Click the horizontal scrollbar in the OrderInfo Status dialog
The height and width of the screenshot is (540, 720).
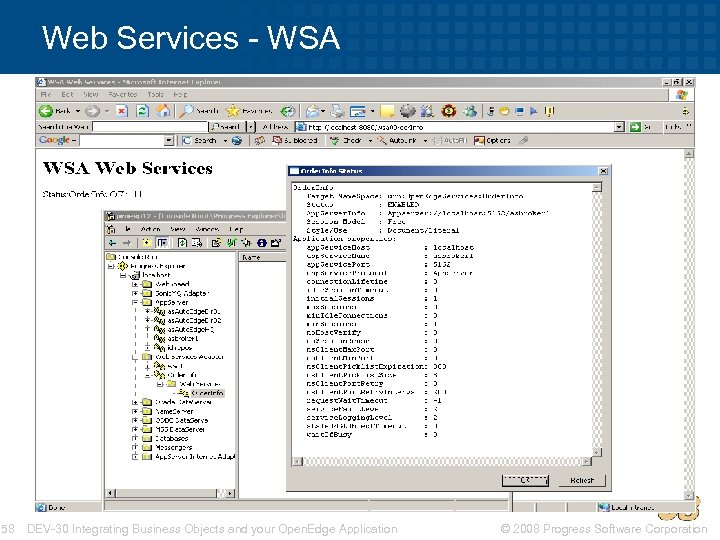(x=442, y=461)
